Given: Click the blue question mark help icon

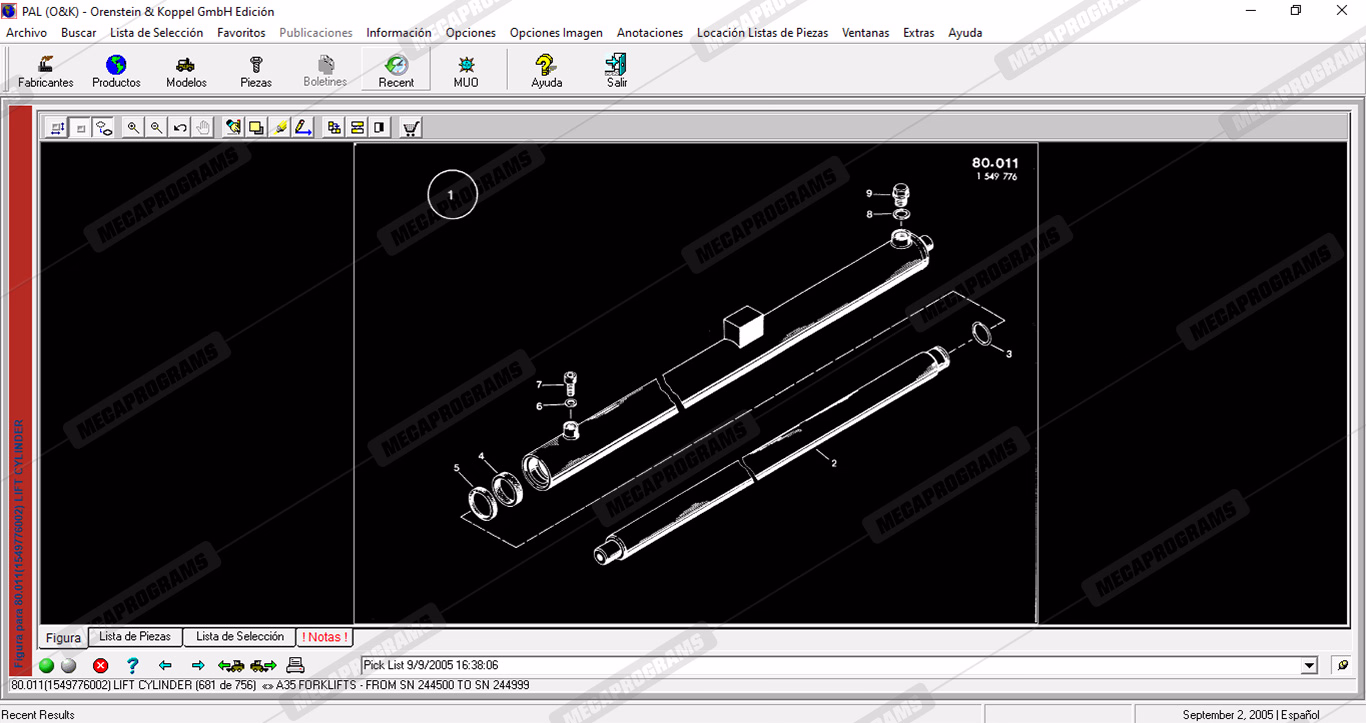Looking at the screenshot, I should pyautogui.click(x=132, y=665).
